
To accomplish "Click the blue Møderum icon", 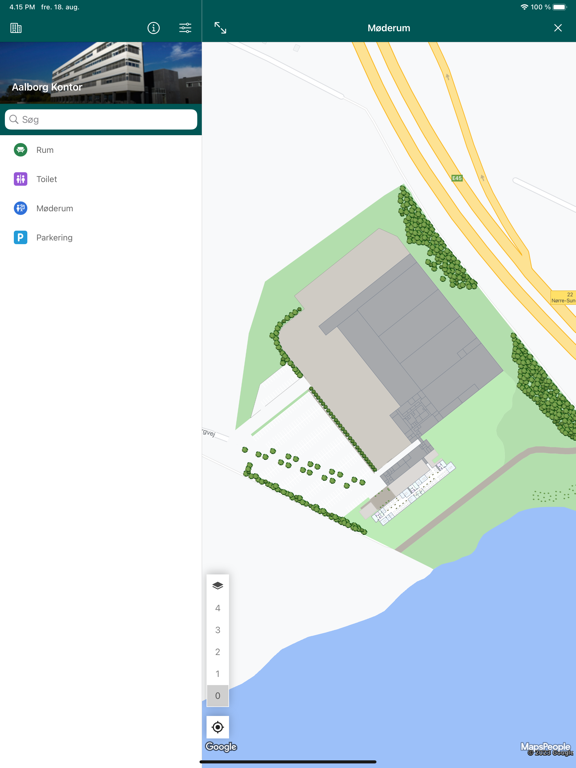I will pos(21,208).
